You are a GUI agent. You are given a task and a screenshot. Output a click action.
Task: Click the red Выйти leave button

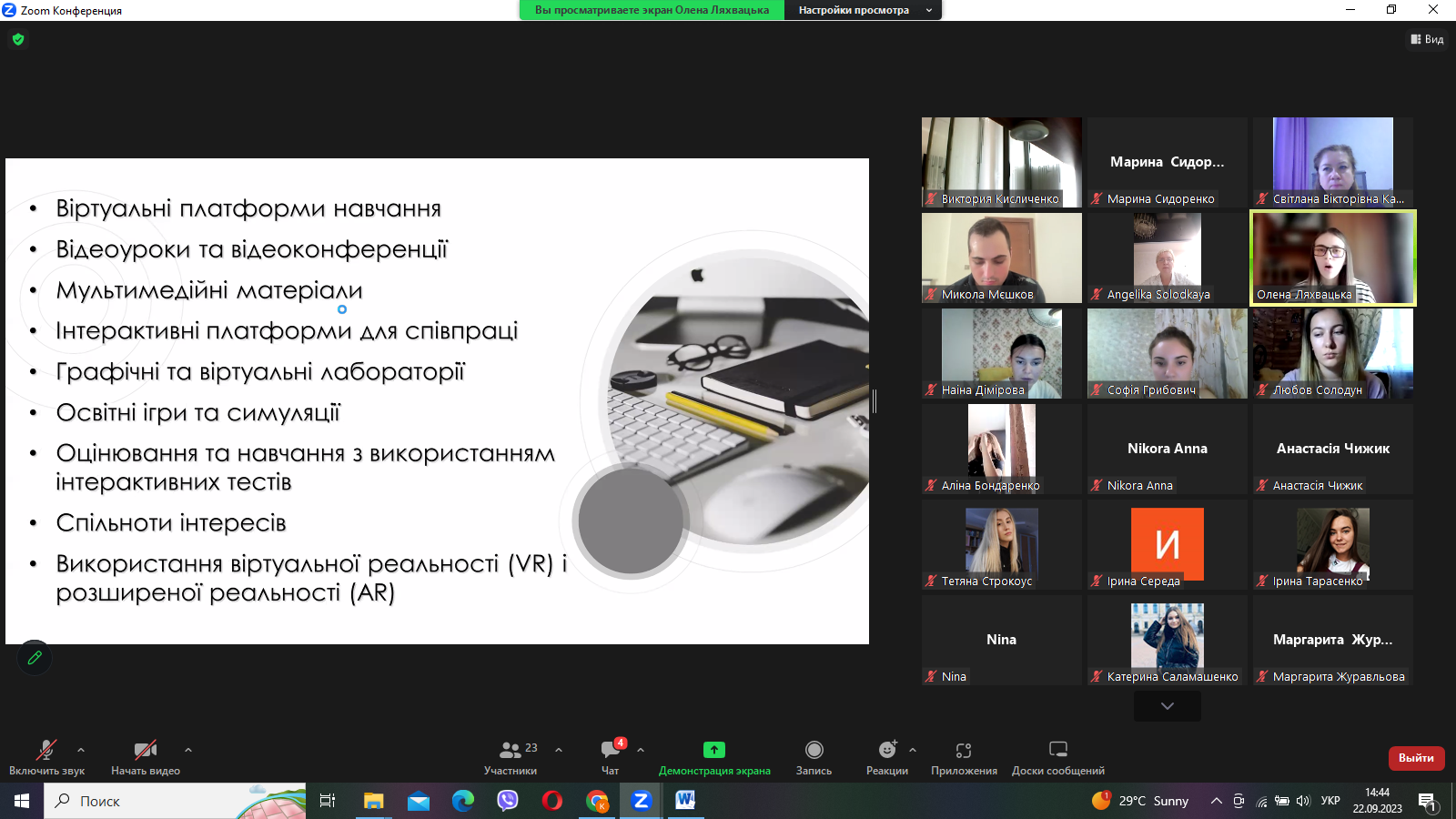[1416, 757]
